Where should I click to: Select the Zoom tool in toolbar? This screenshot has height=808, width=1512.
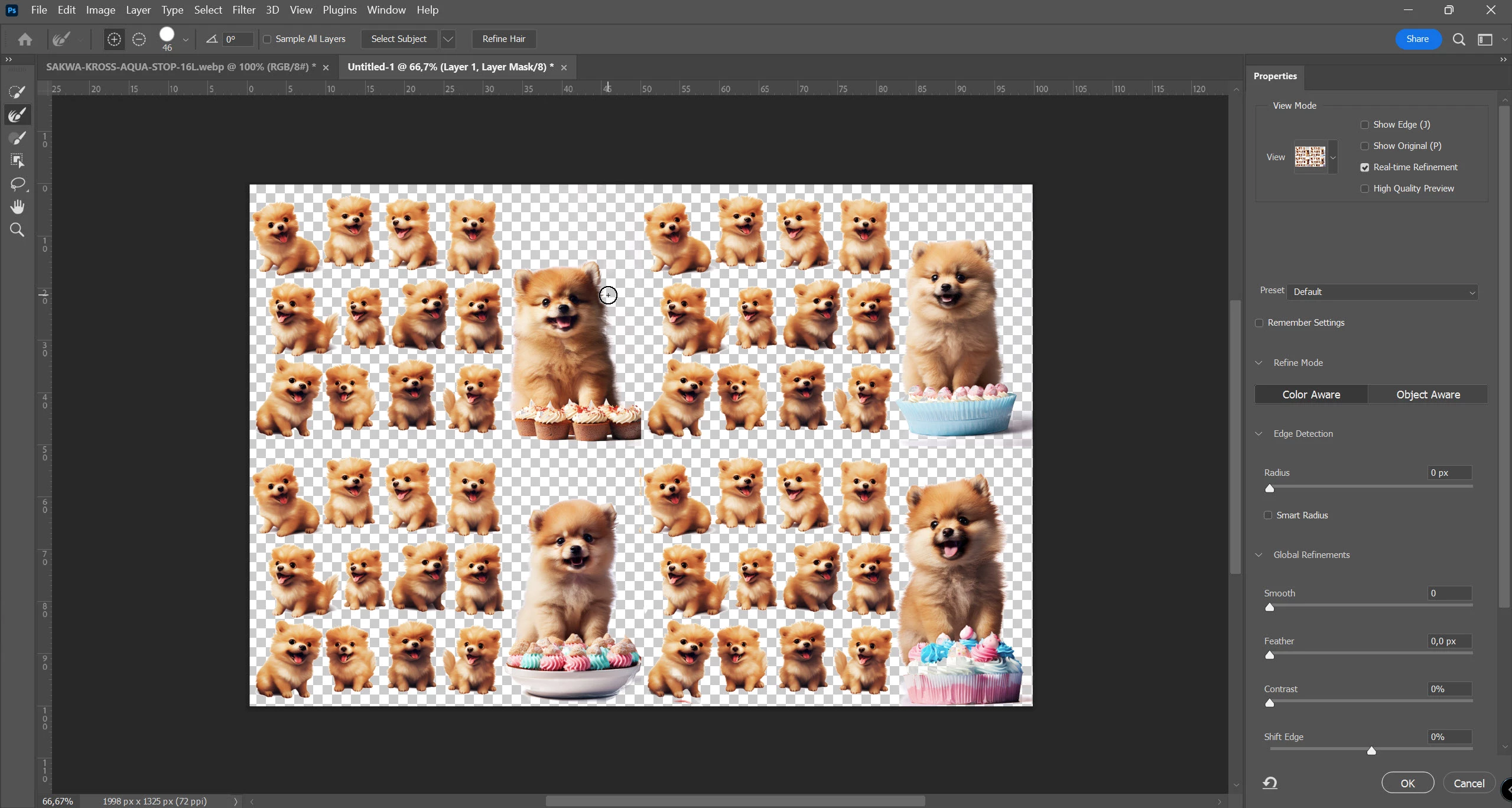point(17,230)
